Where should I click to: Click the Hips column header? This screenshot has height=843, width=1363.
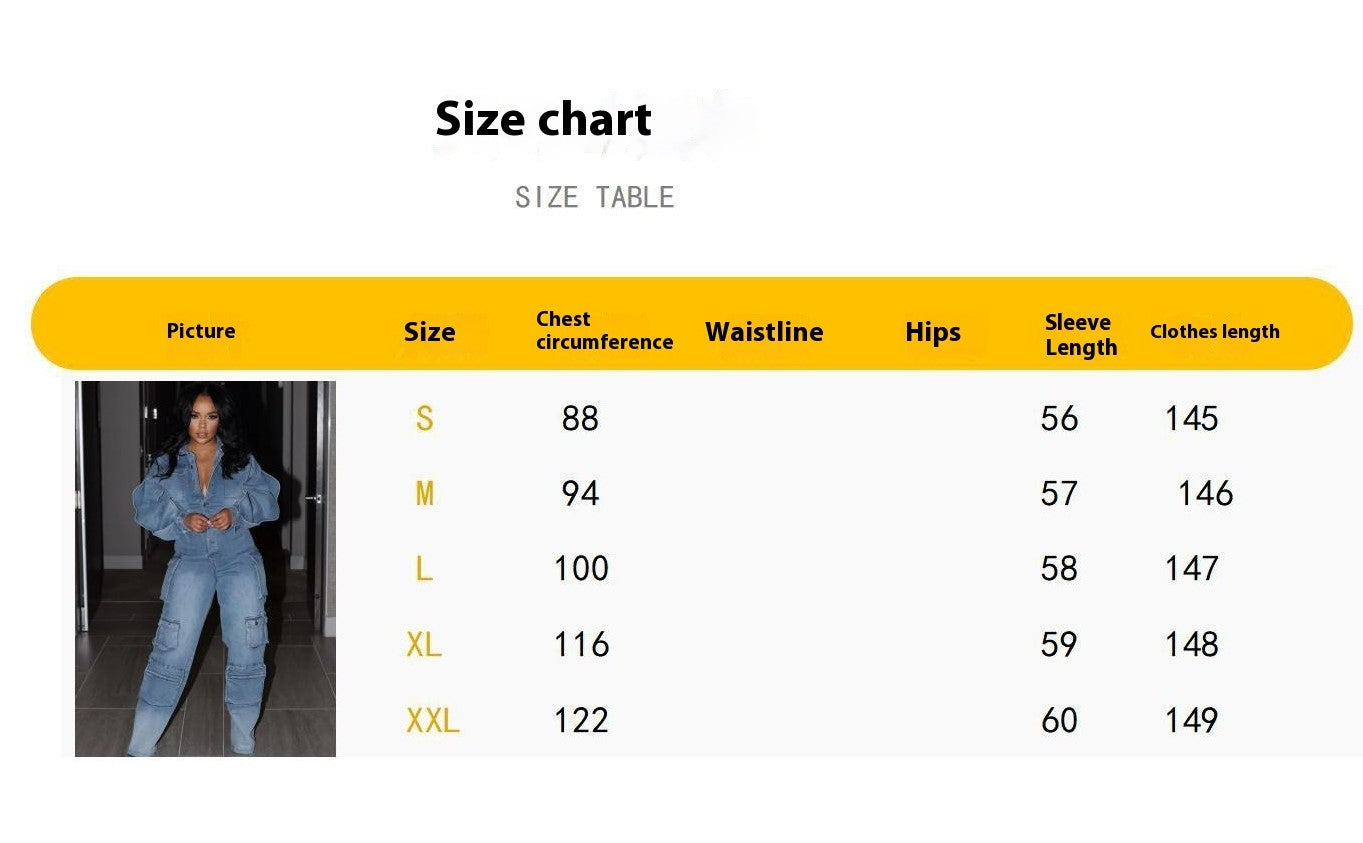[933, 332]
